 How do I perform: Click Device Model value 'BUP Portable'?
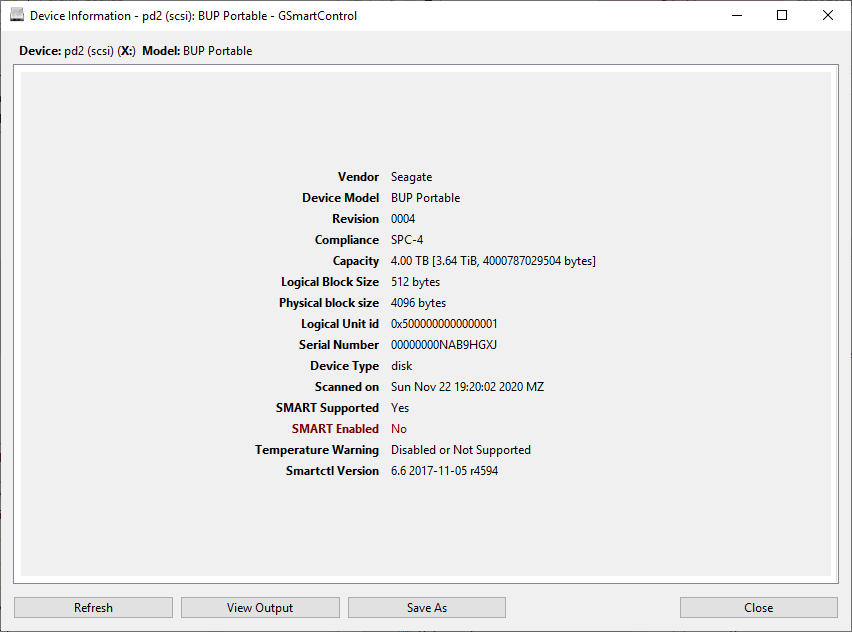coord(425,198)
